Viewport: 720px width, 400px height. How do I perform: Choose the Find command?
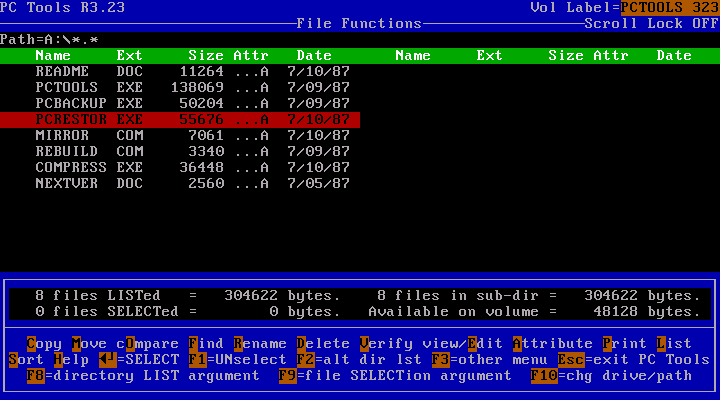tap(206, 344)
